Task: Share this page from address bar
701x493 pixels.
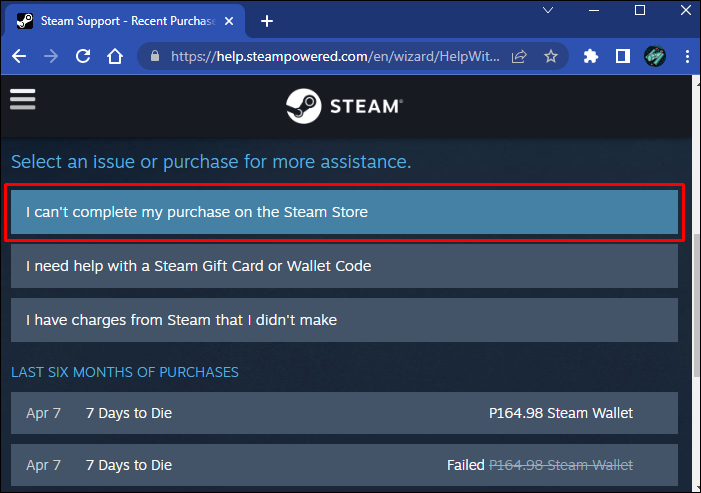Action: point(519,57)
